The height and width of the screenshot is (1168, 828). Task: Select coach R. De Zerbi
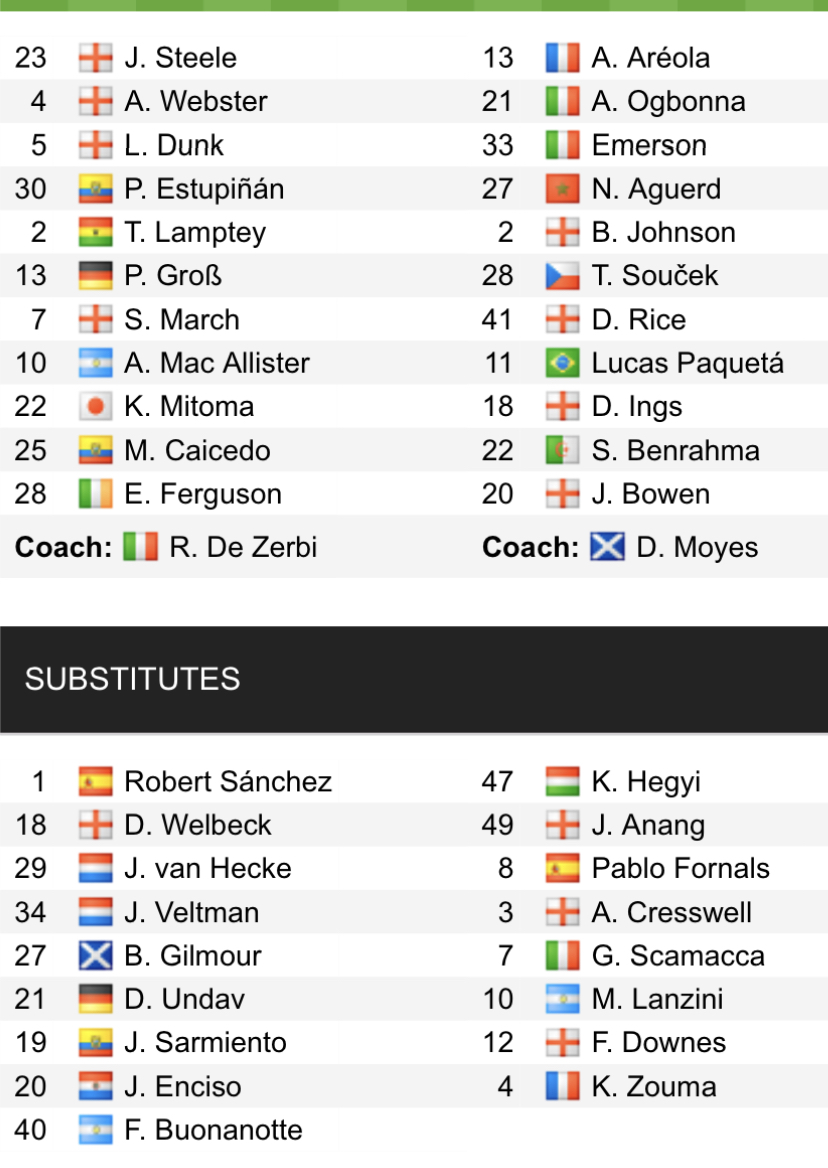click(x=242, y=547)
